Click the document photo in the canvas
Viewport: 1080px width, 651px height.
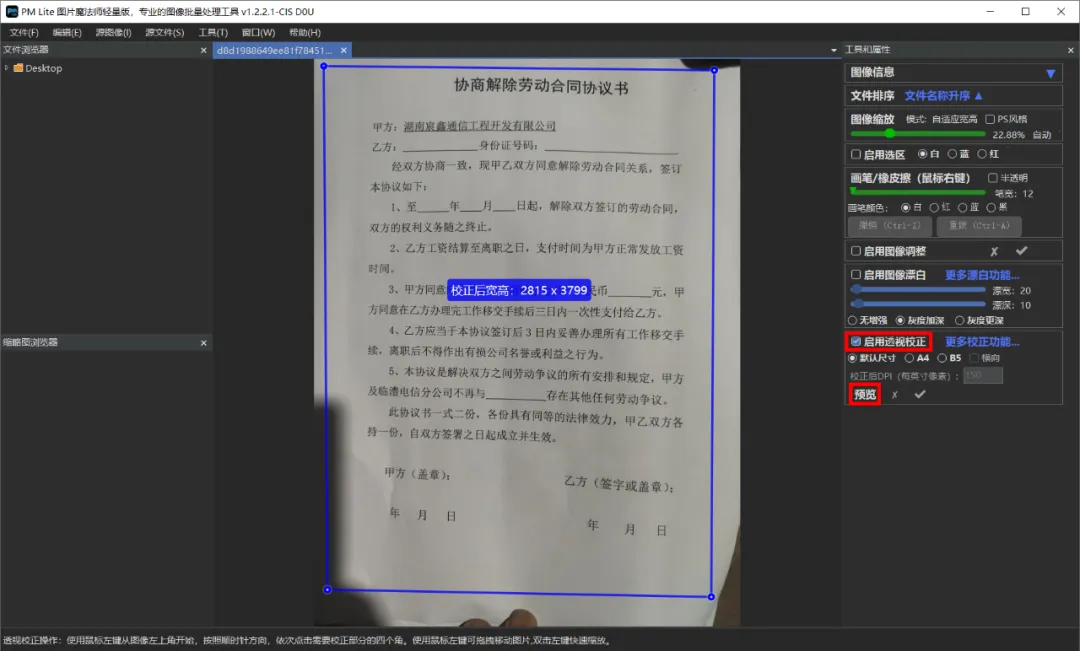point(527,344)
